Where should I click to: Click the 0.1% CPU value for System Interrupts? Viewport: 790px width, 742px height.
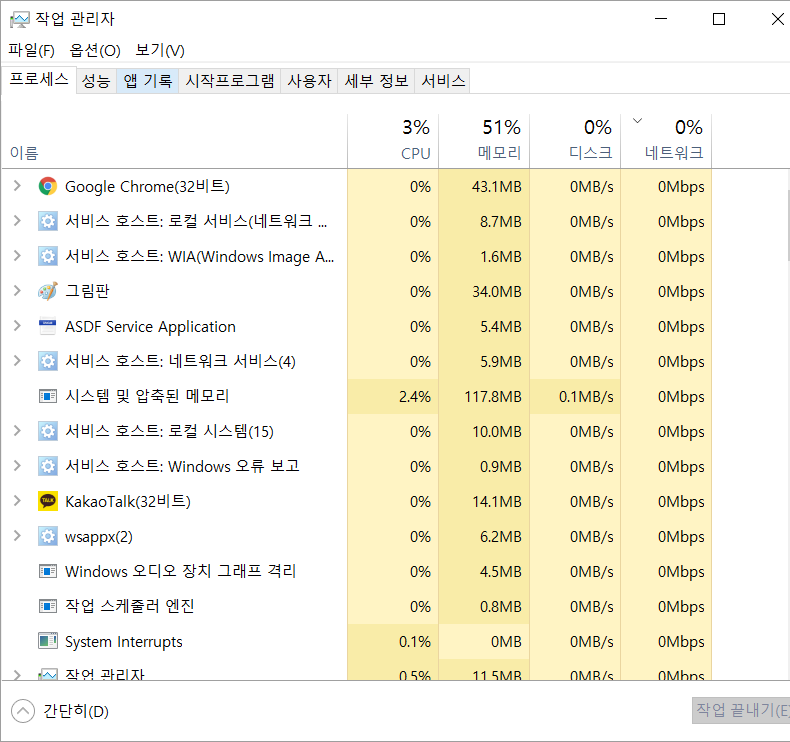coord(415,642)
